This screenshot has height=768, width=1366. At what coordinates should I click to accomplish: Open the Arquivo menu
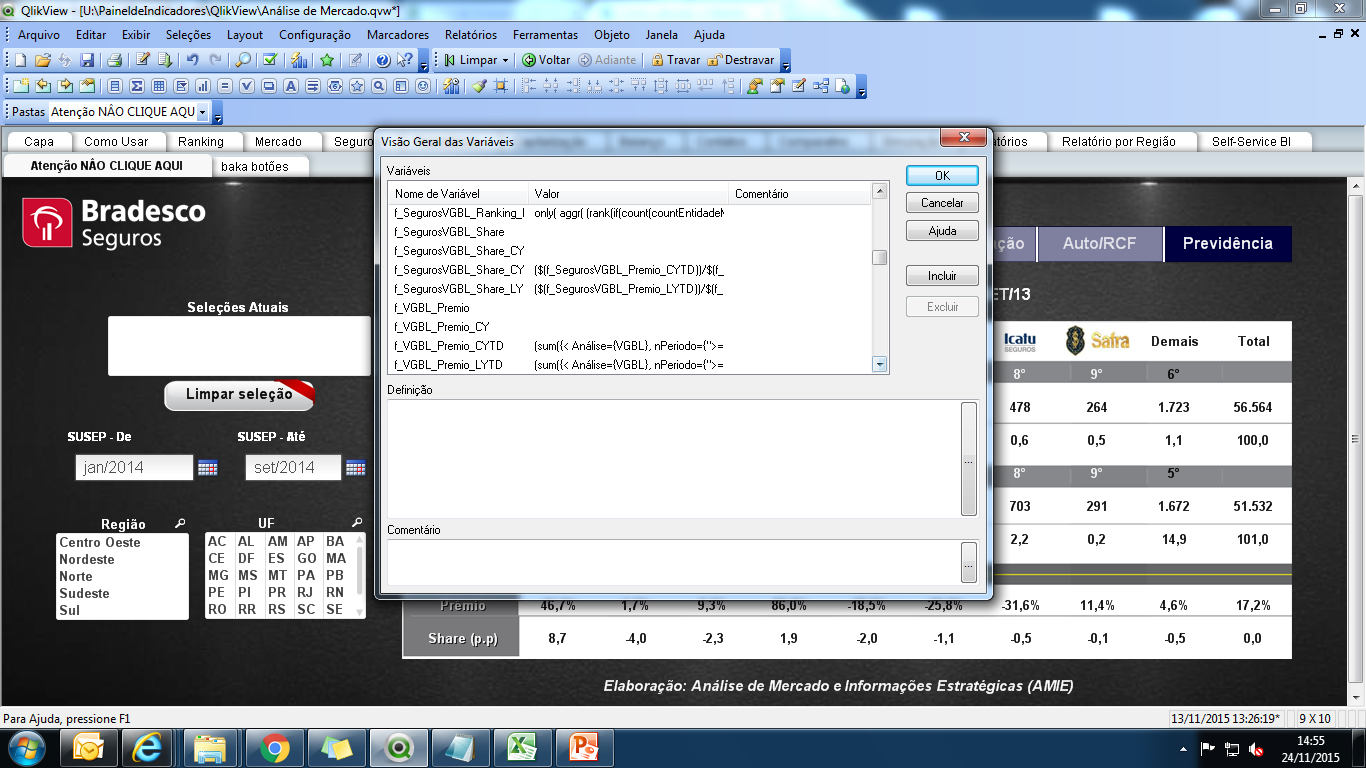pyautogui.click(x=39, y=34)
